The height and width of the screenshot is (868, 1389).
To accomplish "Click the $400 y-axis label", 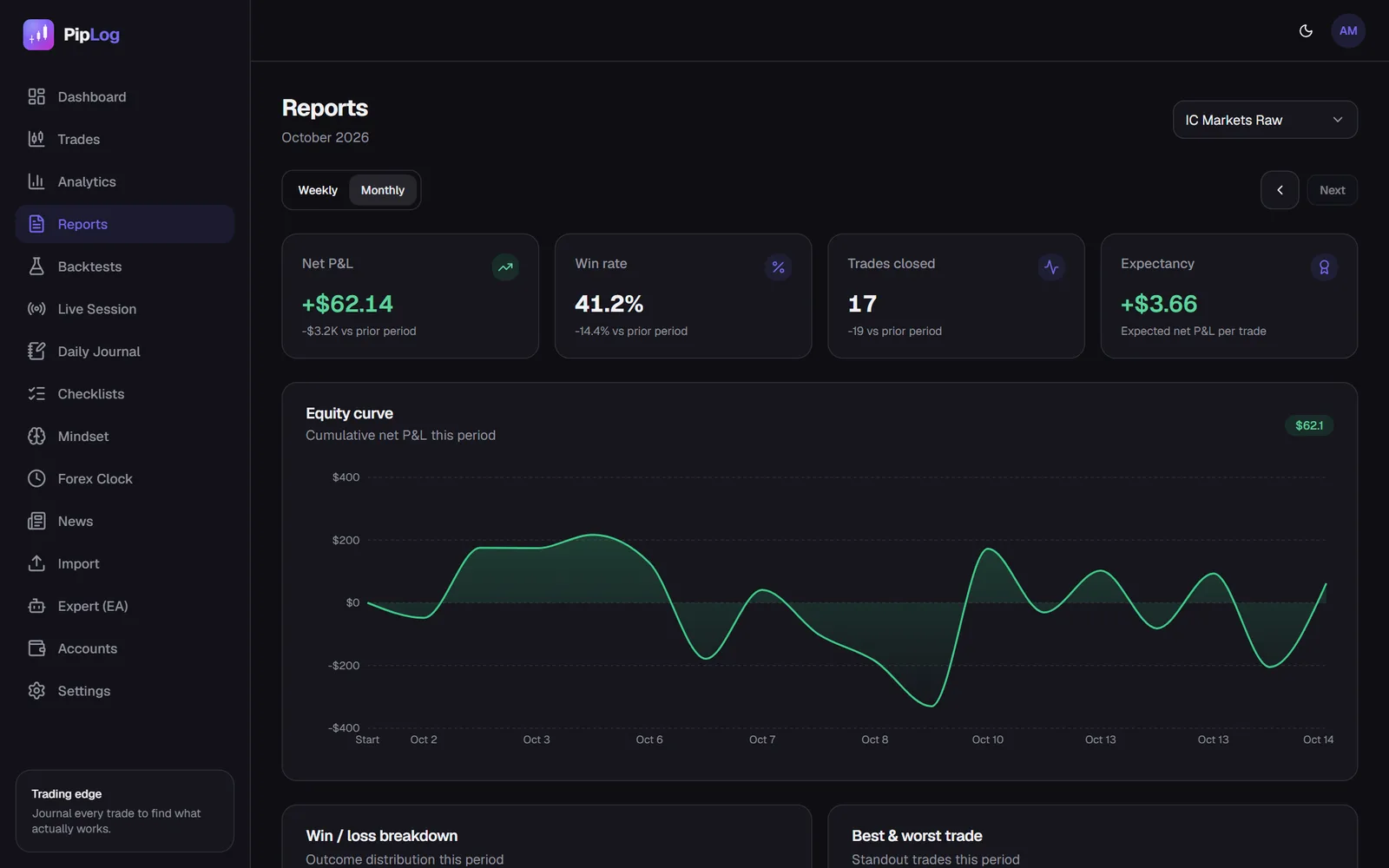I will pos(346,477).
